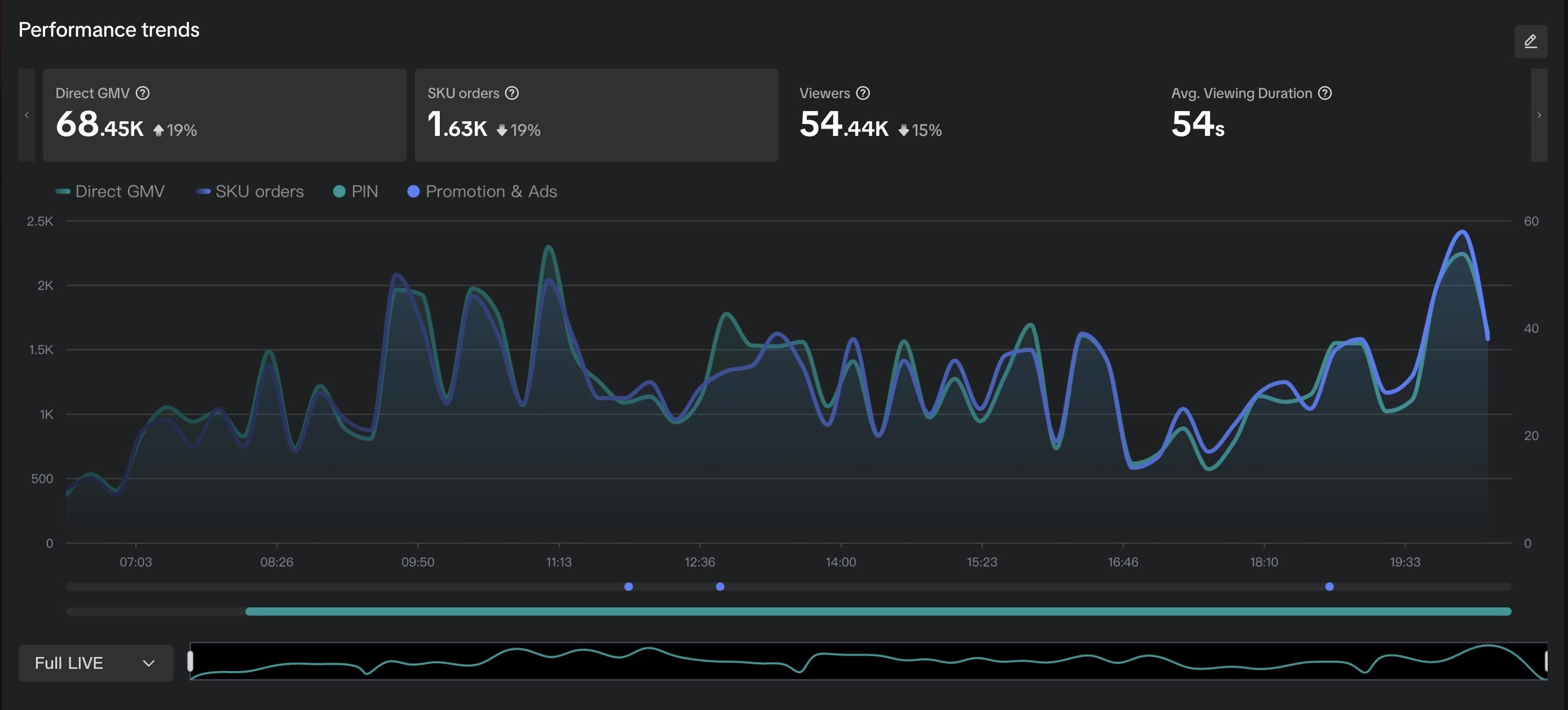Click Viewers info question icon
Screen dimensions: 1568x710
point(863,93)
